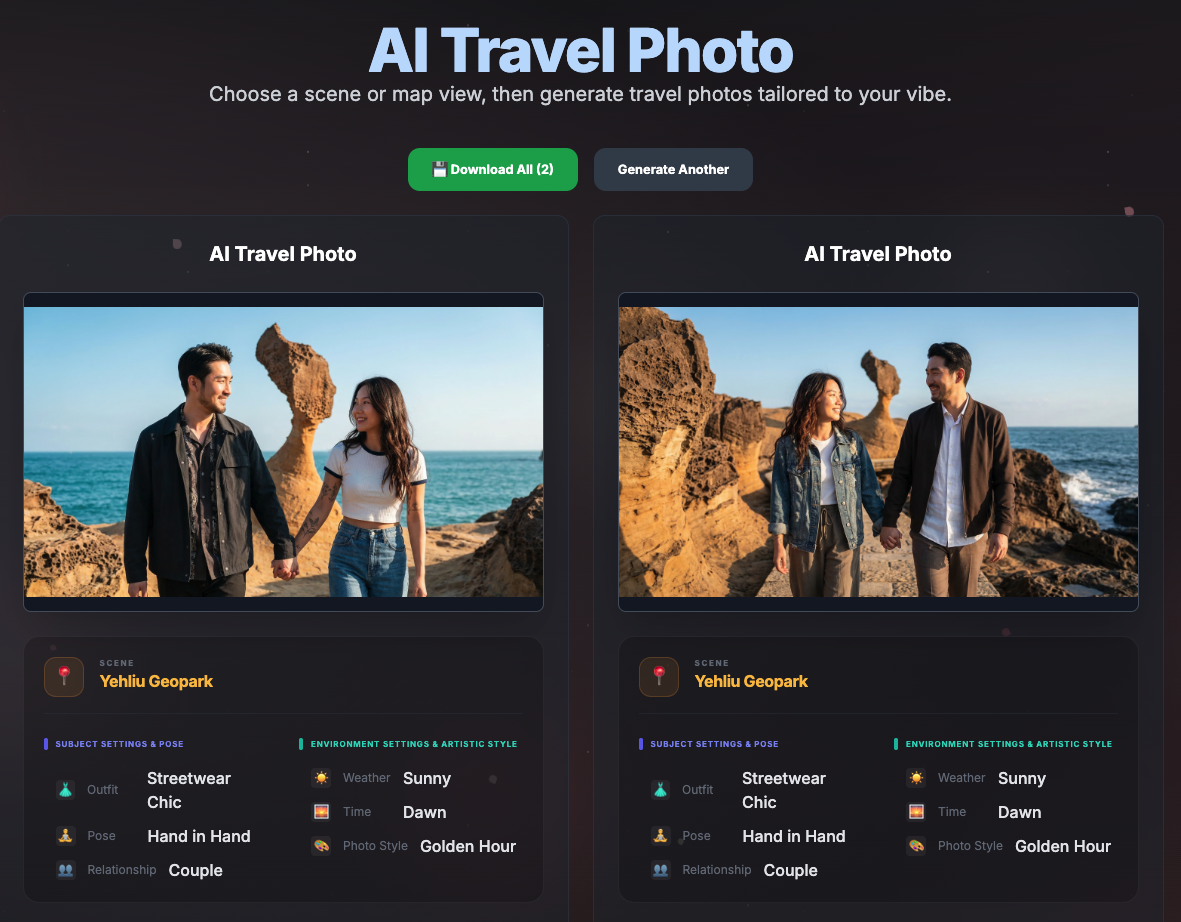The height and width of the screenshot is (922, 1181).
Task: Click the map pin icon in right card
Action: (x=659, y=676)
